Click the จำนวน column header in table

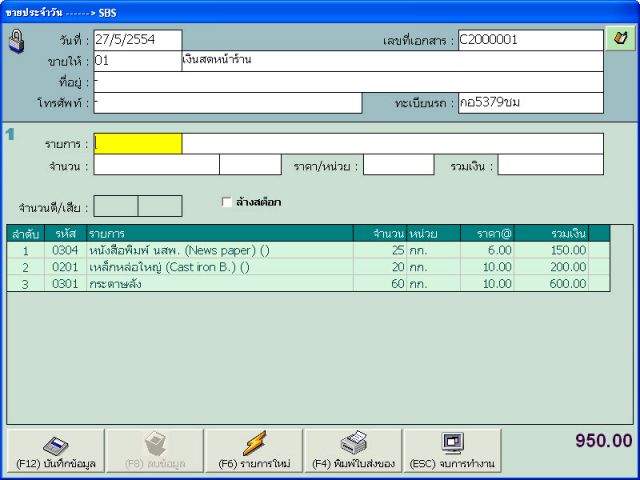(x=380, y=234)
